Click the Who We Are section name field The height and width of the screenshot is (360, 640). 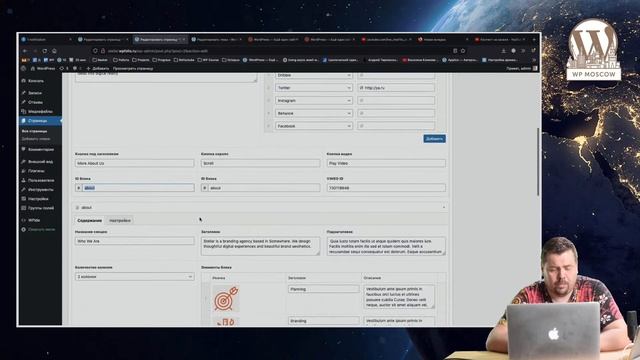point(134,241)
